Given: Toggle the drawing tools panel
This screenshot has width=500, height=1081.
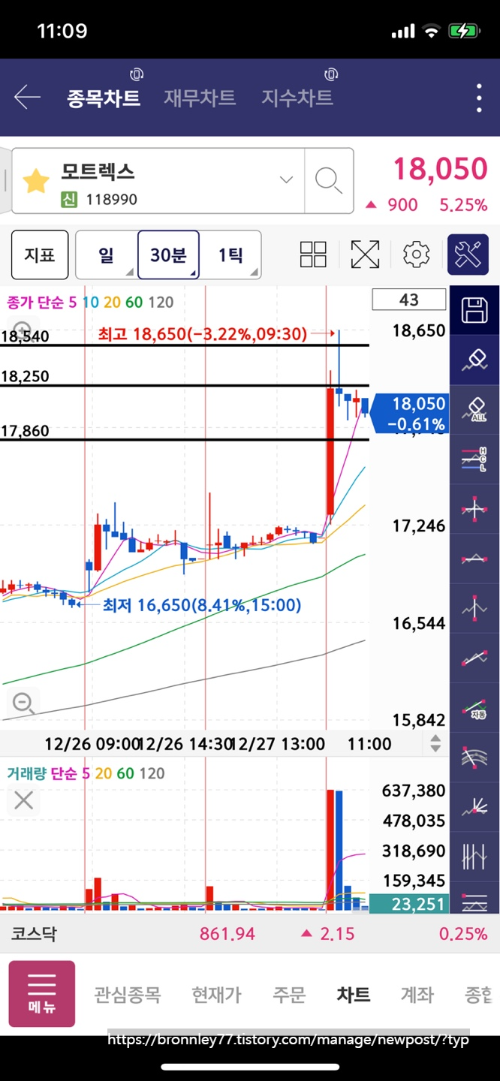Looking at the screenshot, I should 468,254.
